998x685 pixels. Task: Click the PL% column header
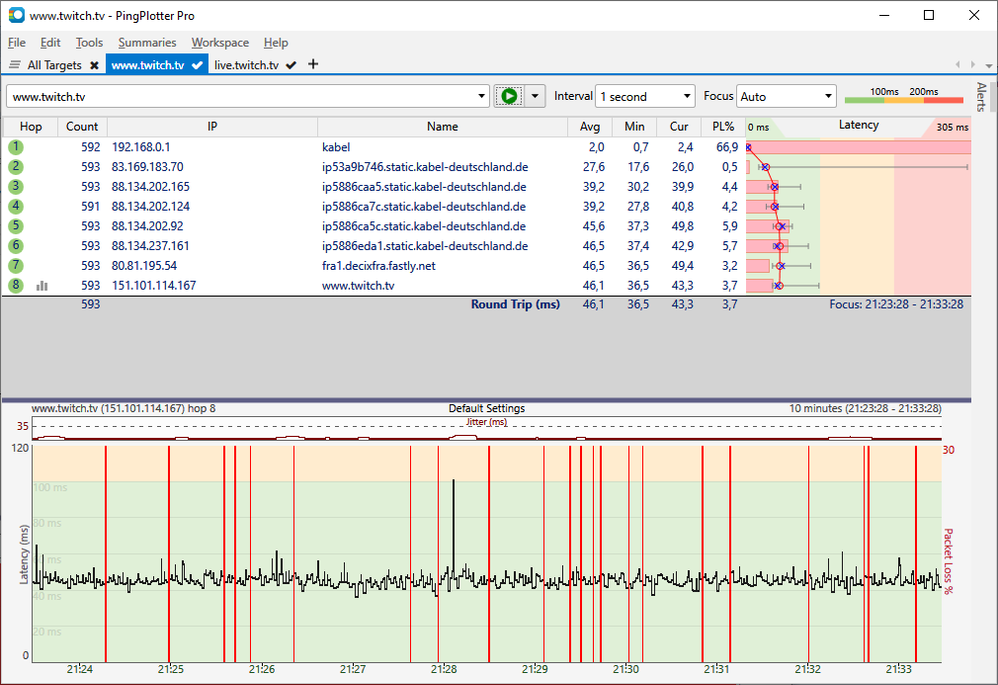point(723,127)
